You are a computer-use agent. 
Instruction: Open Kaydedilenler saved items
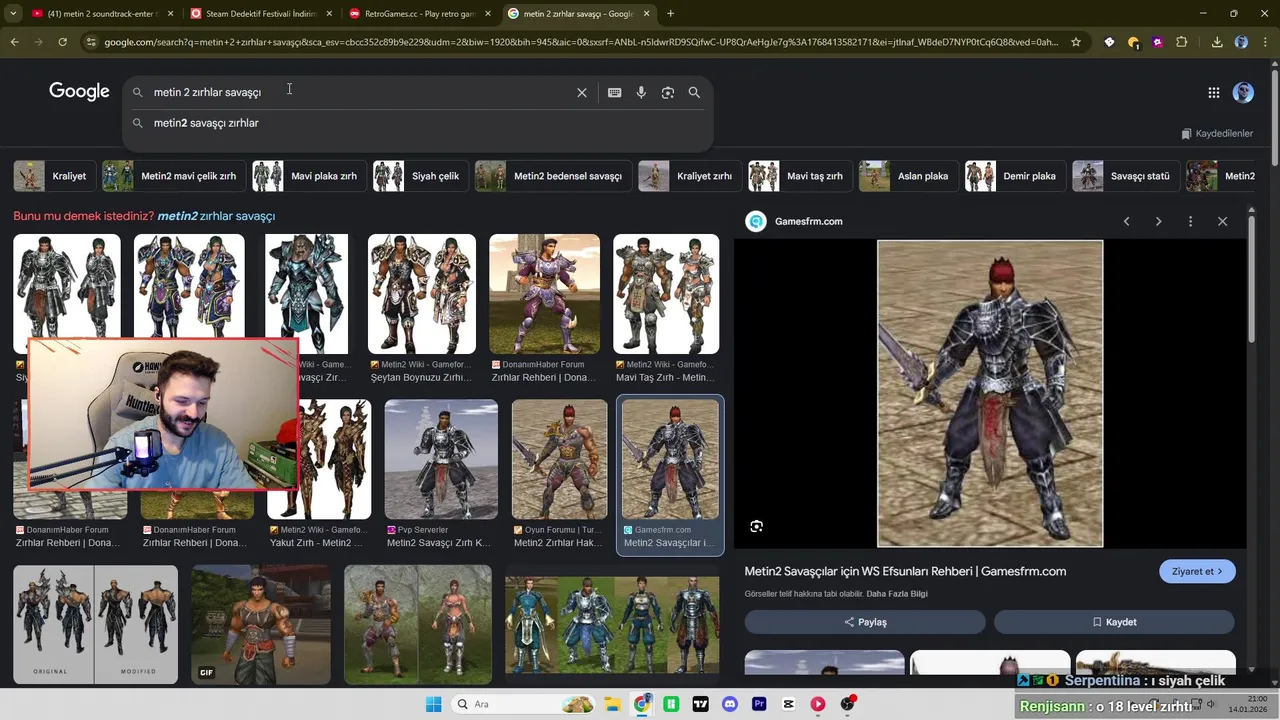[1216, 133]
